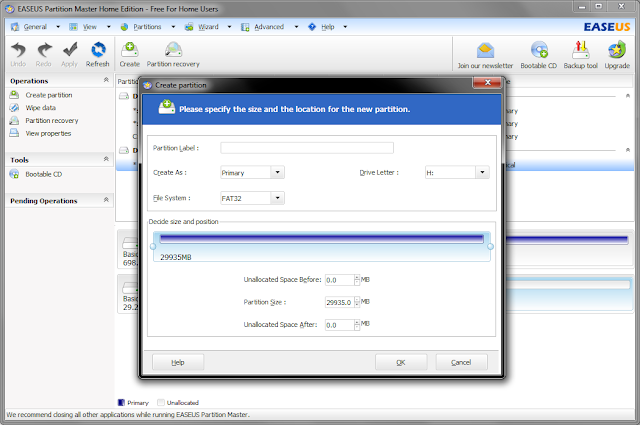Open dropdown arrow next to Advanced menu
640x425 pixels.
pos(296,27)
